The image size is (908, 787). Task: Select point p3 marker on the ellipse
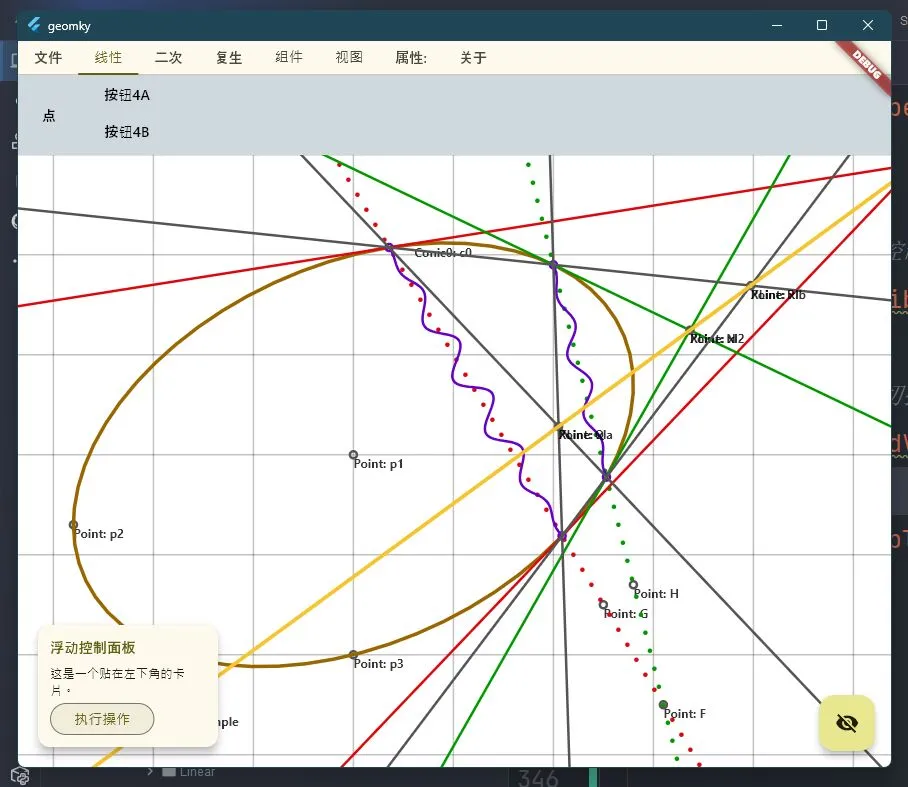pos(353,655)
